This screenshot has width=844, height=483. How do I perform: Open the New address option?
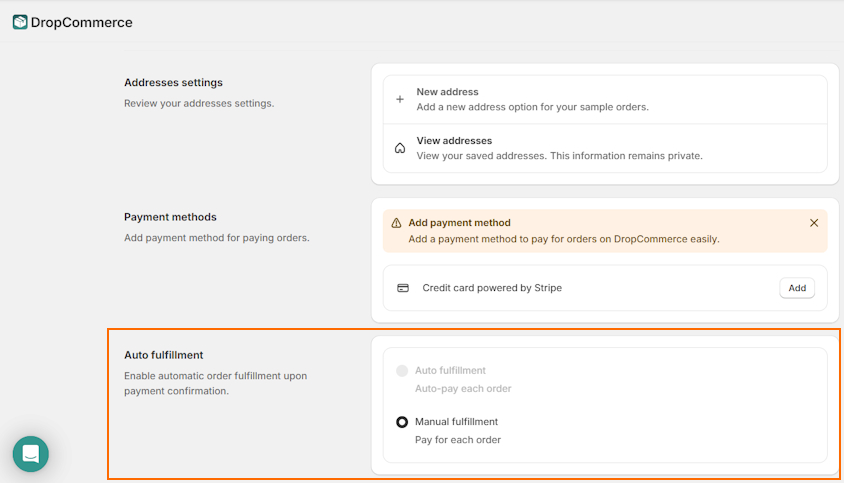point(605,100)
